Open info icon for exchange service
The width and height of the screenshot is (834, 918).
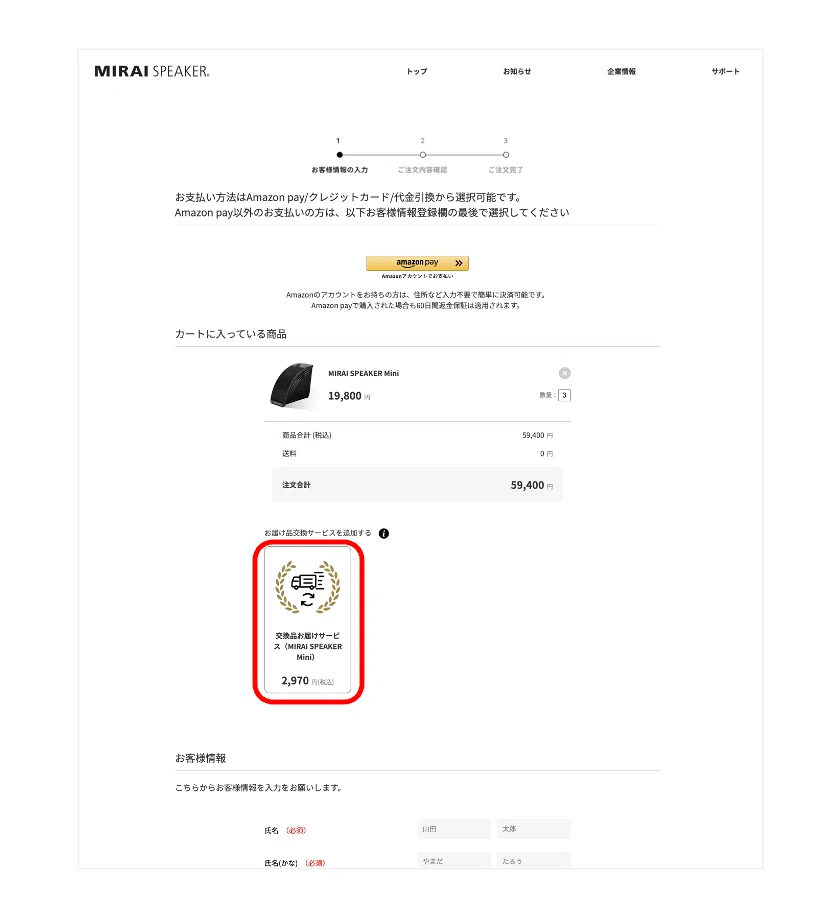point(383,533)
